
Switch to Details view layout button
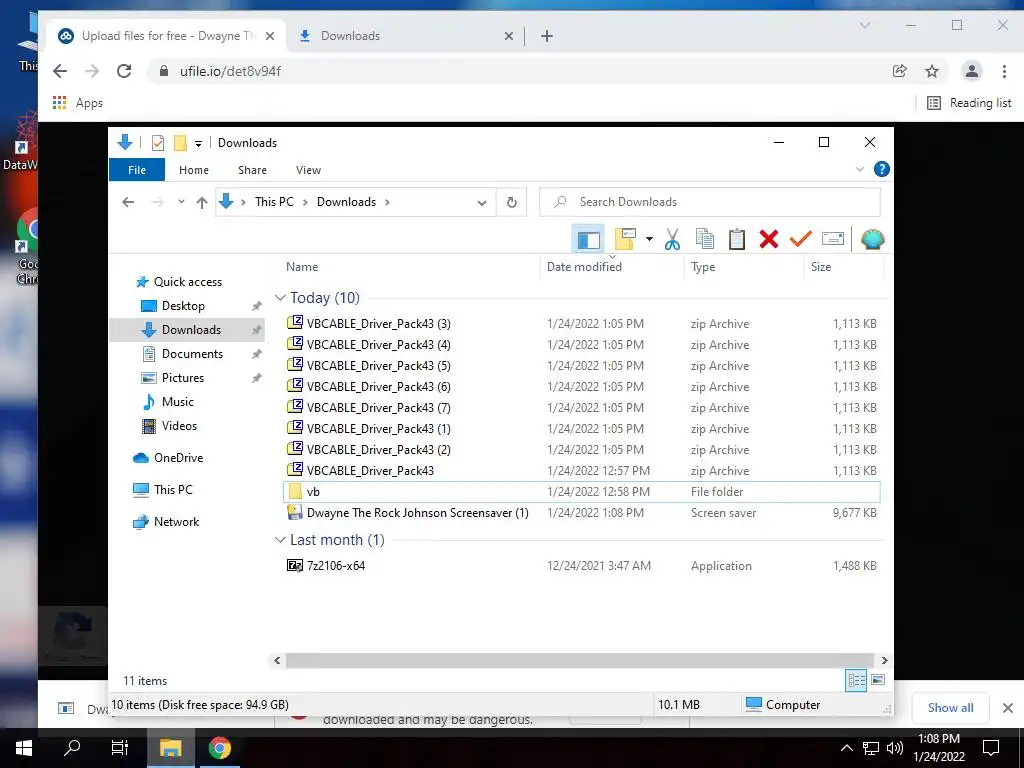[x=856, y=680]
